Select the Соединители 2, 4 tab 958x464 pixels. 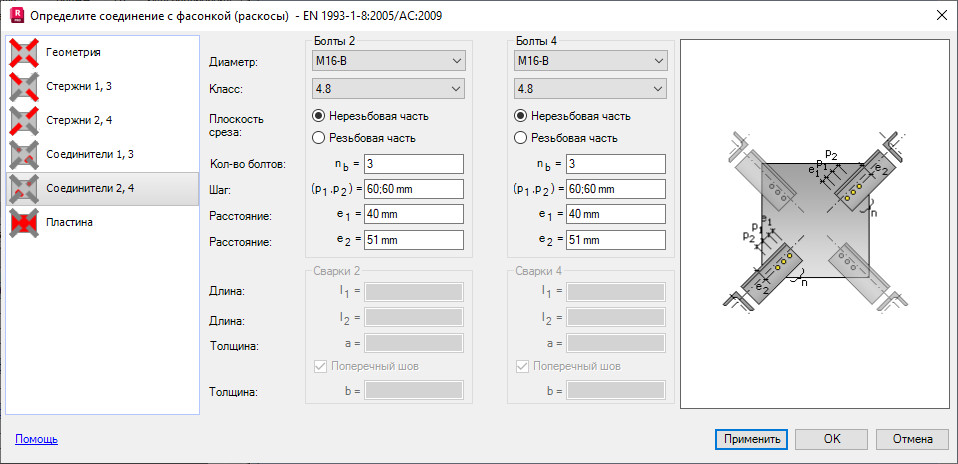click(x=102, y=188)
